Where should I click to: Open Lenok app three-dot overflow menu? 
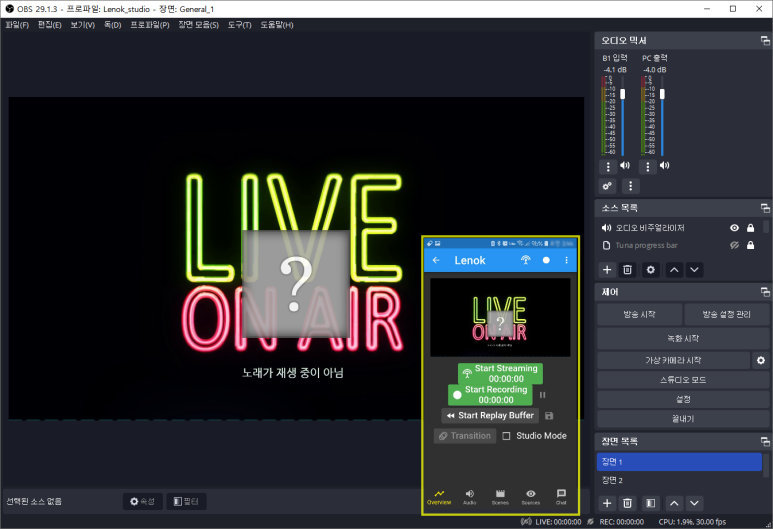566,260
